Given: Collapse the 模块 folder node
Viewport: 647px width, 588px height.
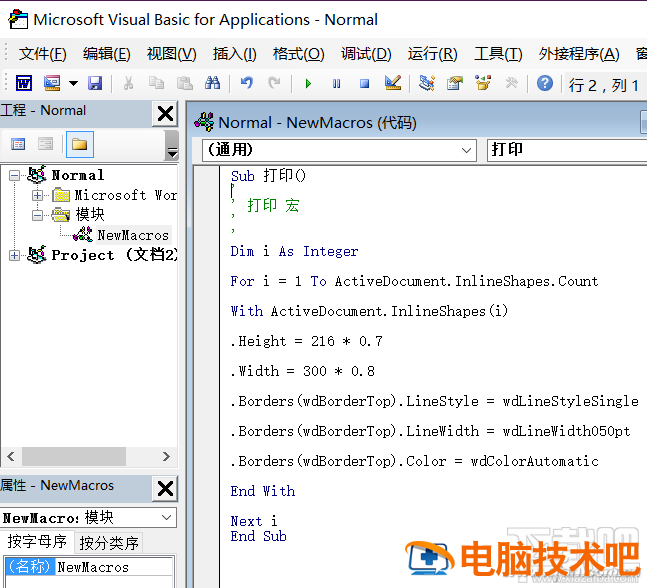Looking at the screenshot, I should tap(37, 215).
